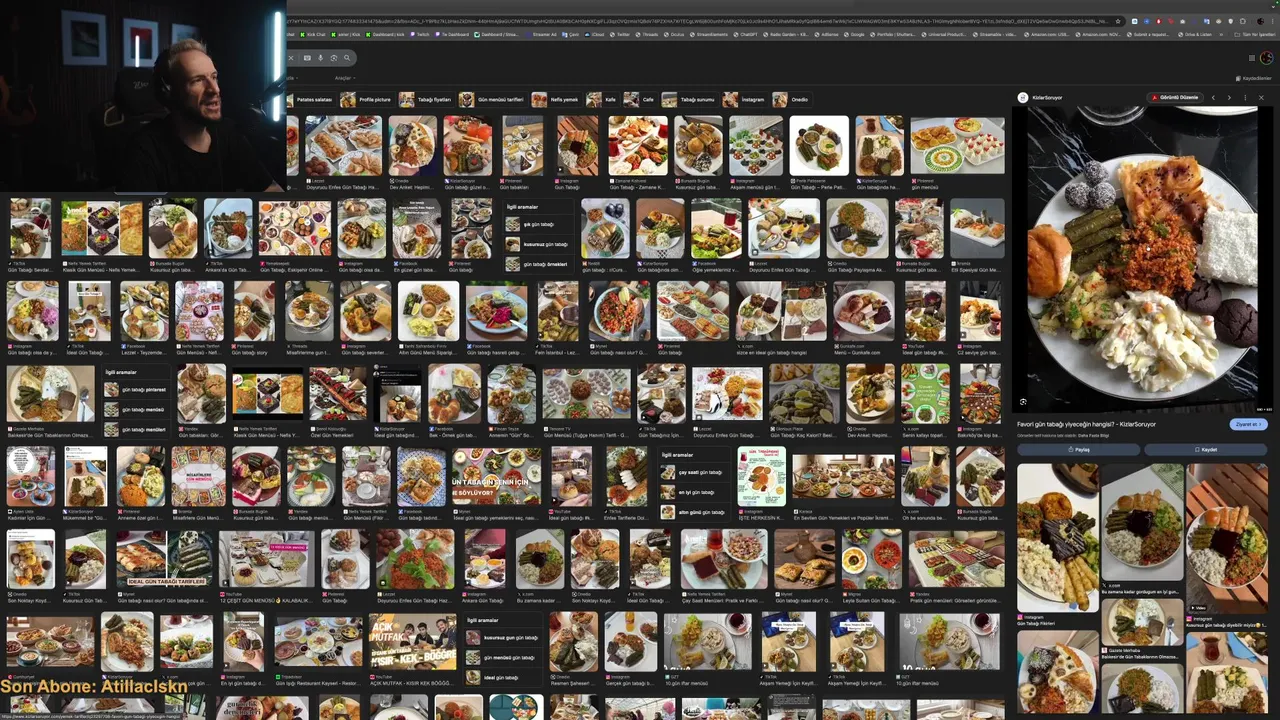Search by image with the Lens icon

click(334, 58)
